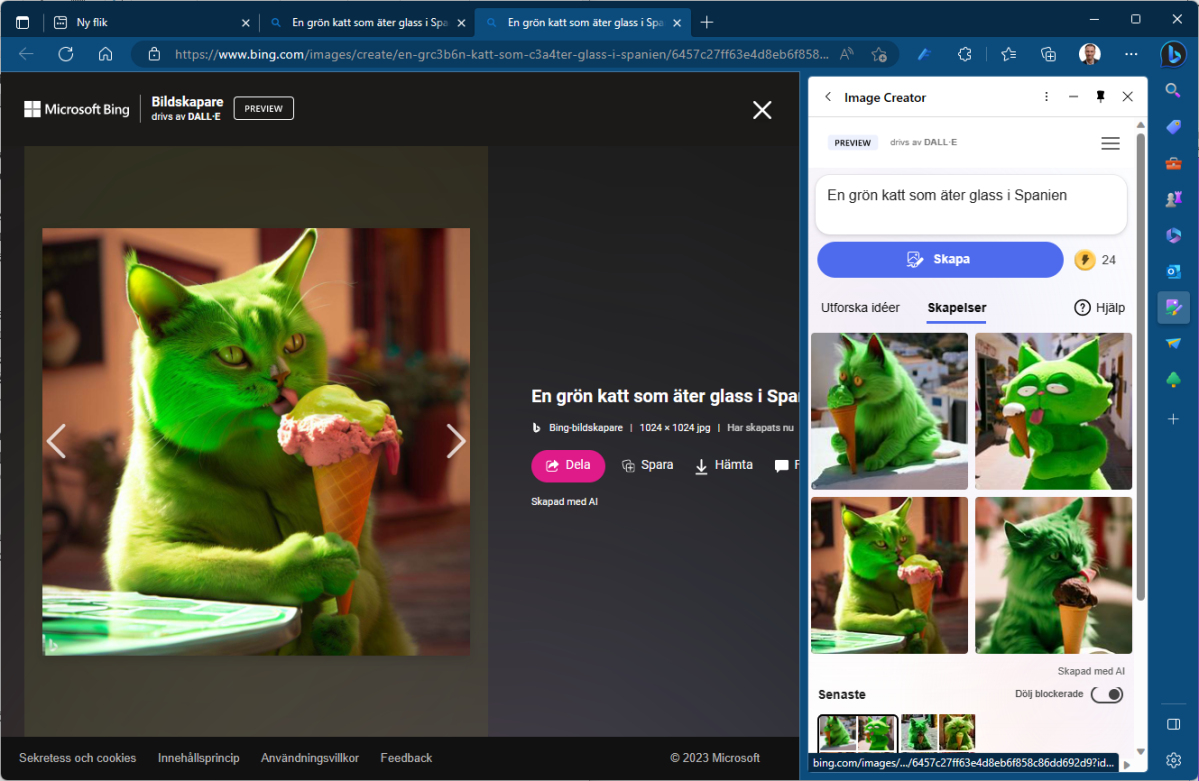1199x781 pixels.
Task: Select the cartoon green cat thumbnail
Action: click(1053, 411)
